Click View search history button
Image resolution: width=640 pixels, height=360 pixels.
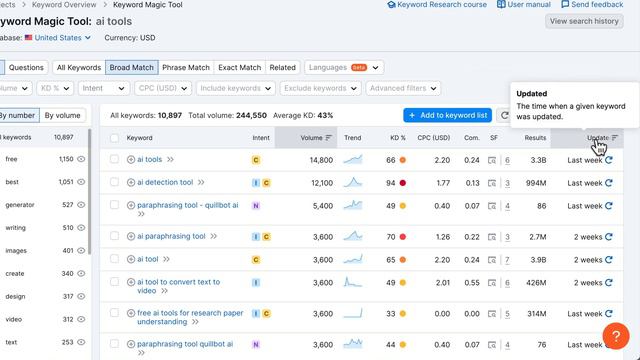tap(584, 21)
